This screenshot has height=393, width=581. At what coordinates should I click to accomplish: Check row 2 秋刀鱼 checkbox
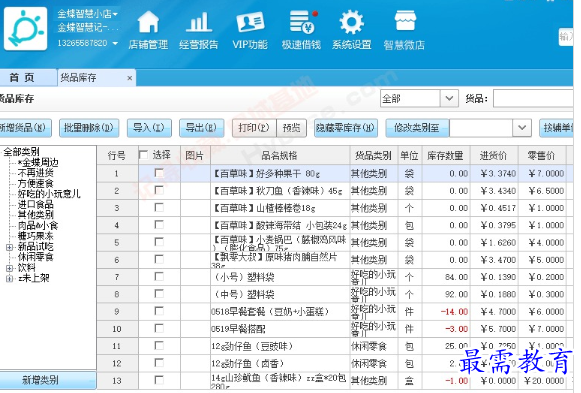click(x=159, y=190)
